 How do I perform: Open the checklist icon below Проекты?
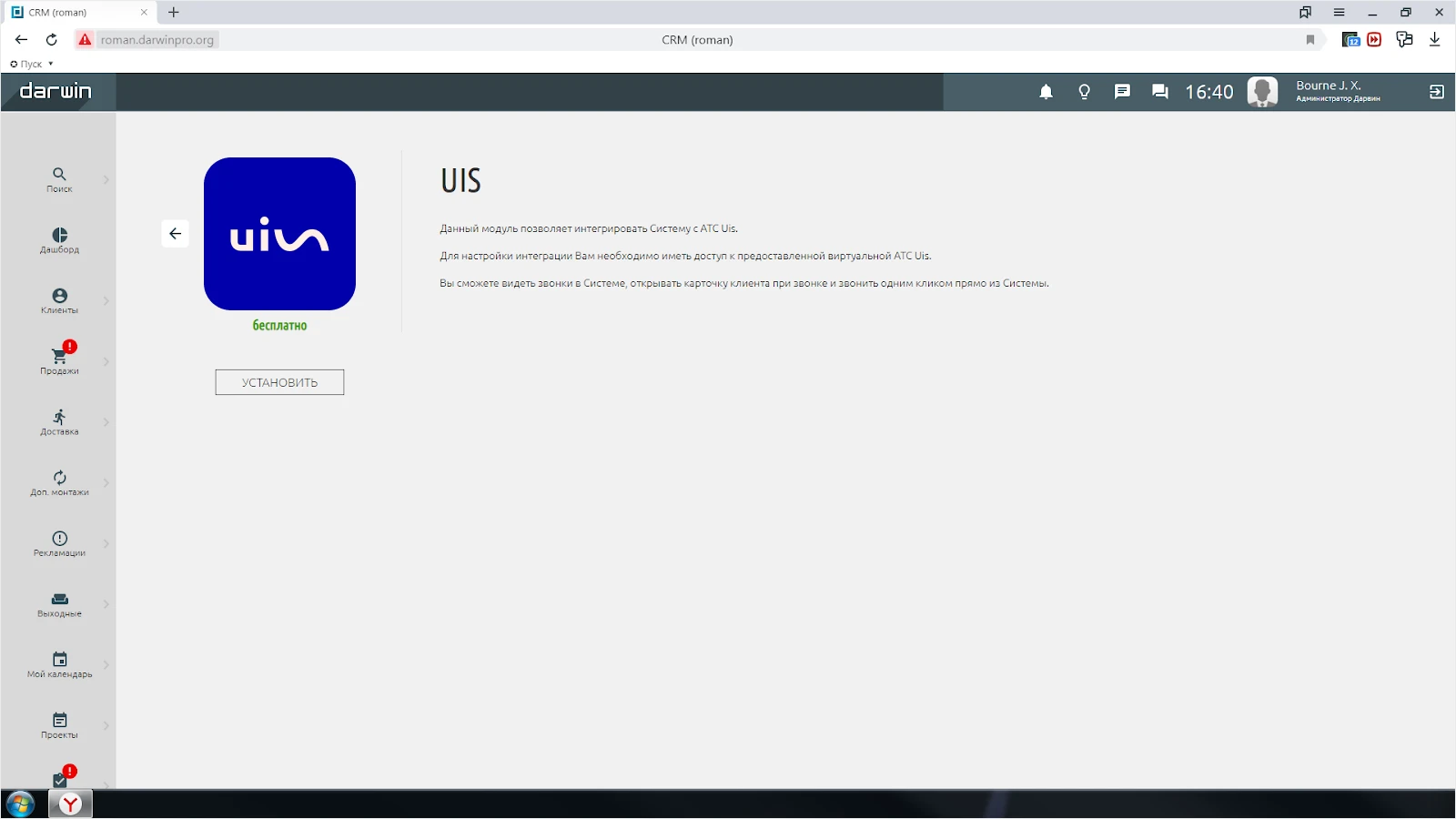pyautogui.click(x=59, y=780)
